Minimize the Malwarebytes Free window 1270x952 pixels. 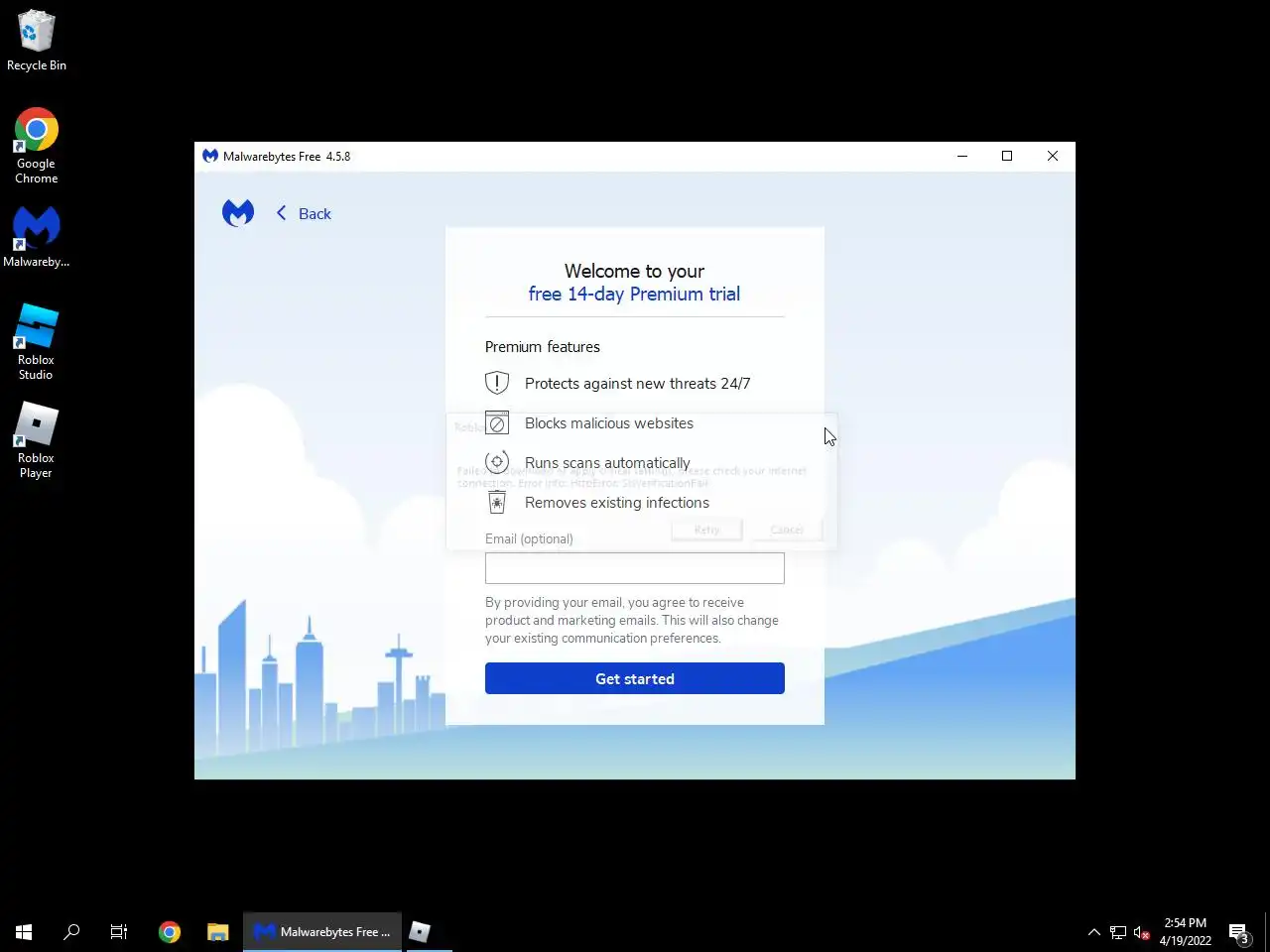[961, 156]
